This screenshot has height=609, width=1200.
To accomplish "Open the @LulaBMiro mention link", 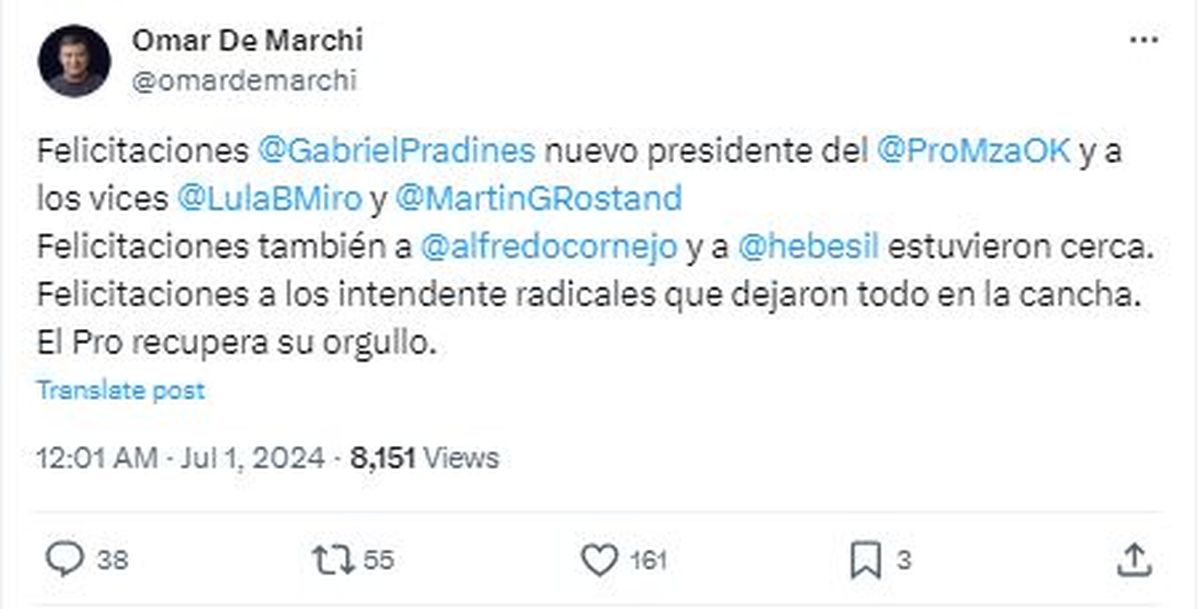I will point(269,198).
